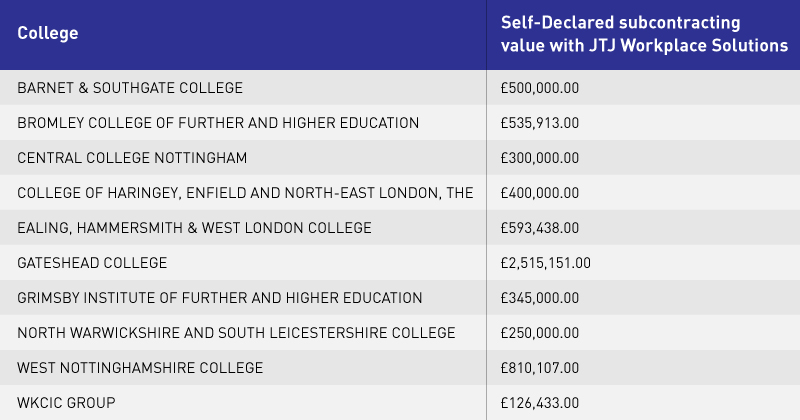
Task: Click Bromley College of Further and Higher Education
Action: tap(218, 123)
